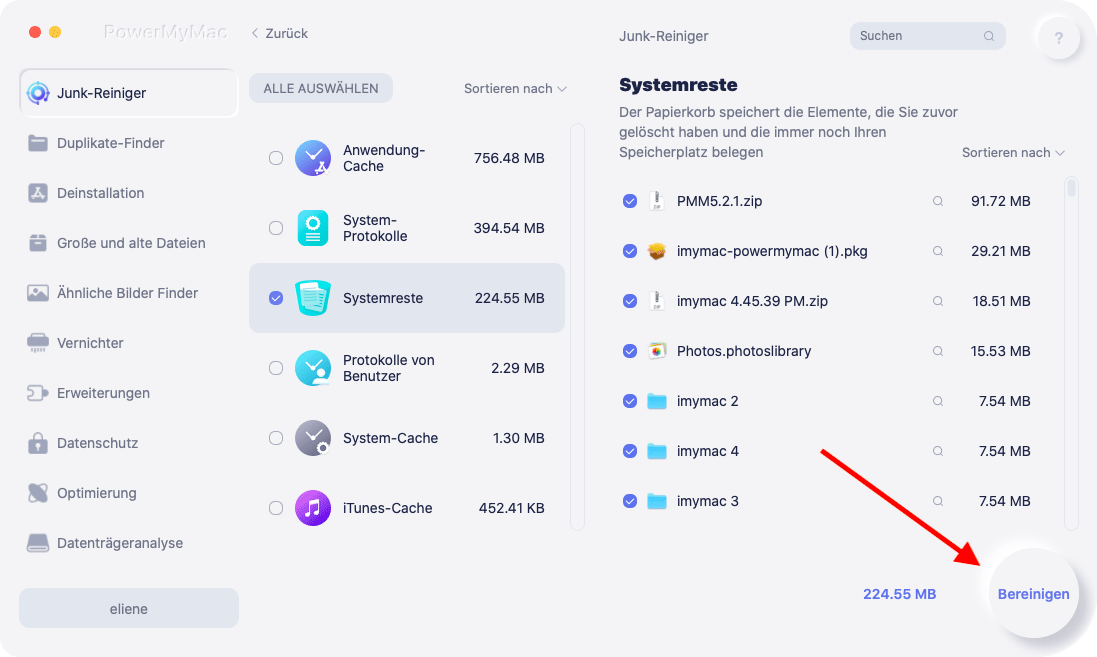
Task: Click the magnifier in the Suchen field
Action: click(x=989, y=36)
